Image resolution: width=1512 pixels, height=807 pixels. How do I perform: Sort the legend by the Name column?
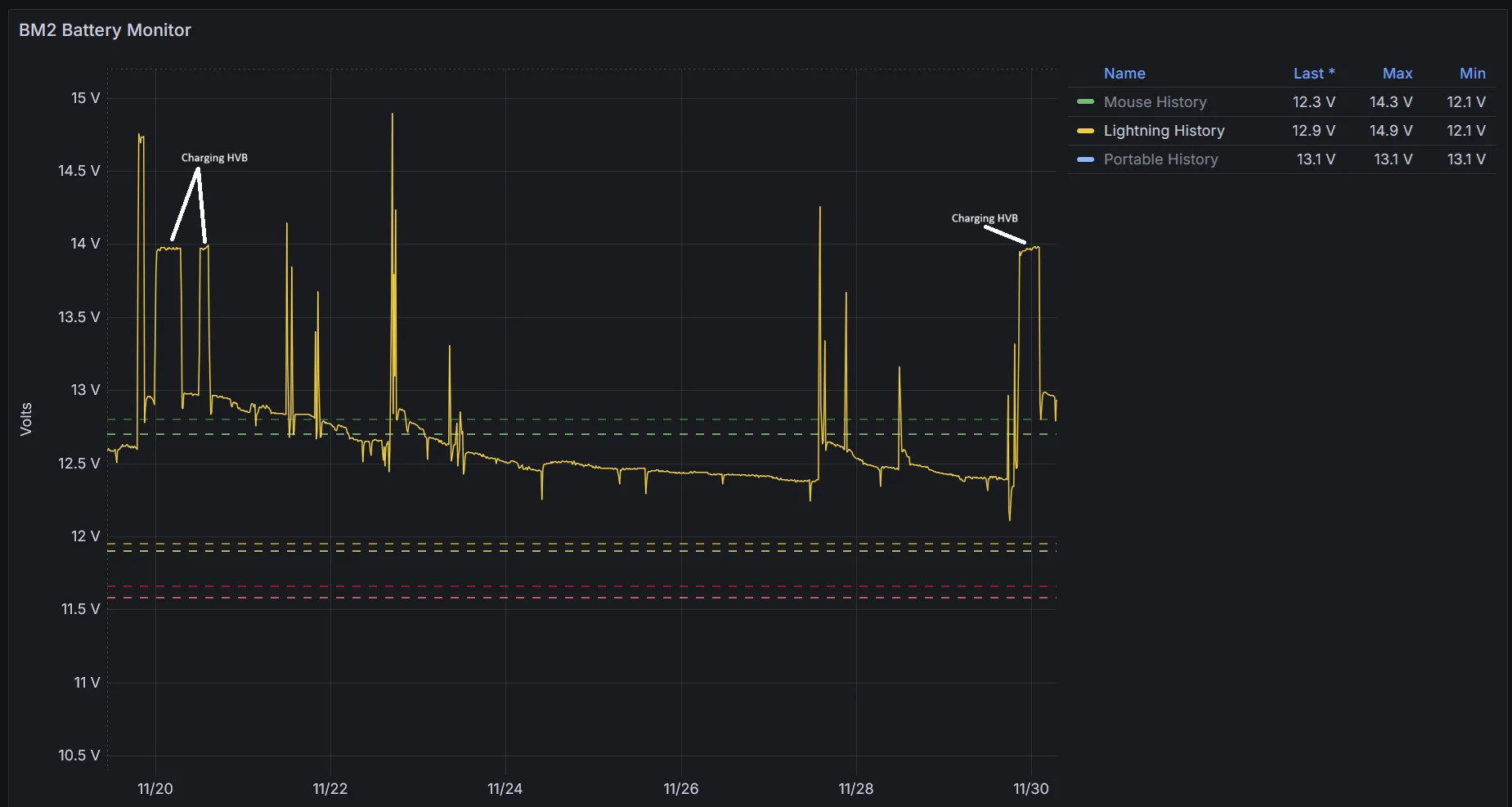click(x=1124, y=74)
